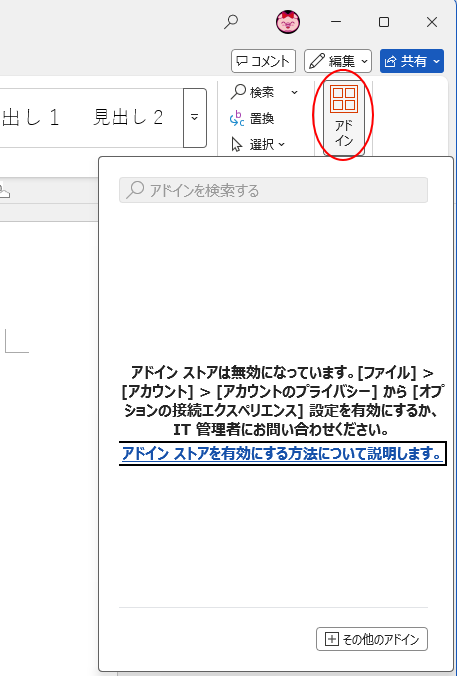This screenshot has width=457, height=676.
Task: Maximize the Word window
Action: click(384, 22)
